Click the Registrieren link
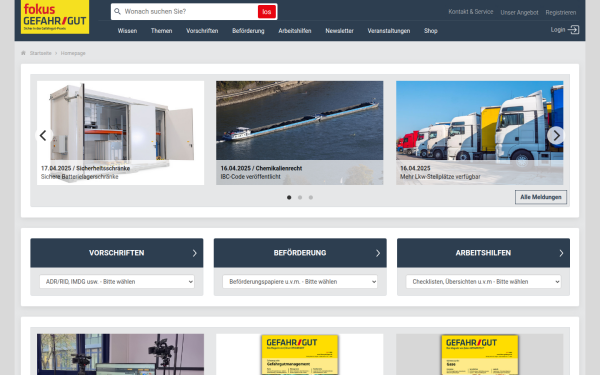 click(561, 13)
